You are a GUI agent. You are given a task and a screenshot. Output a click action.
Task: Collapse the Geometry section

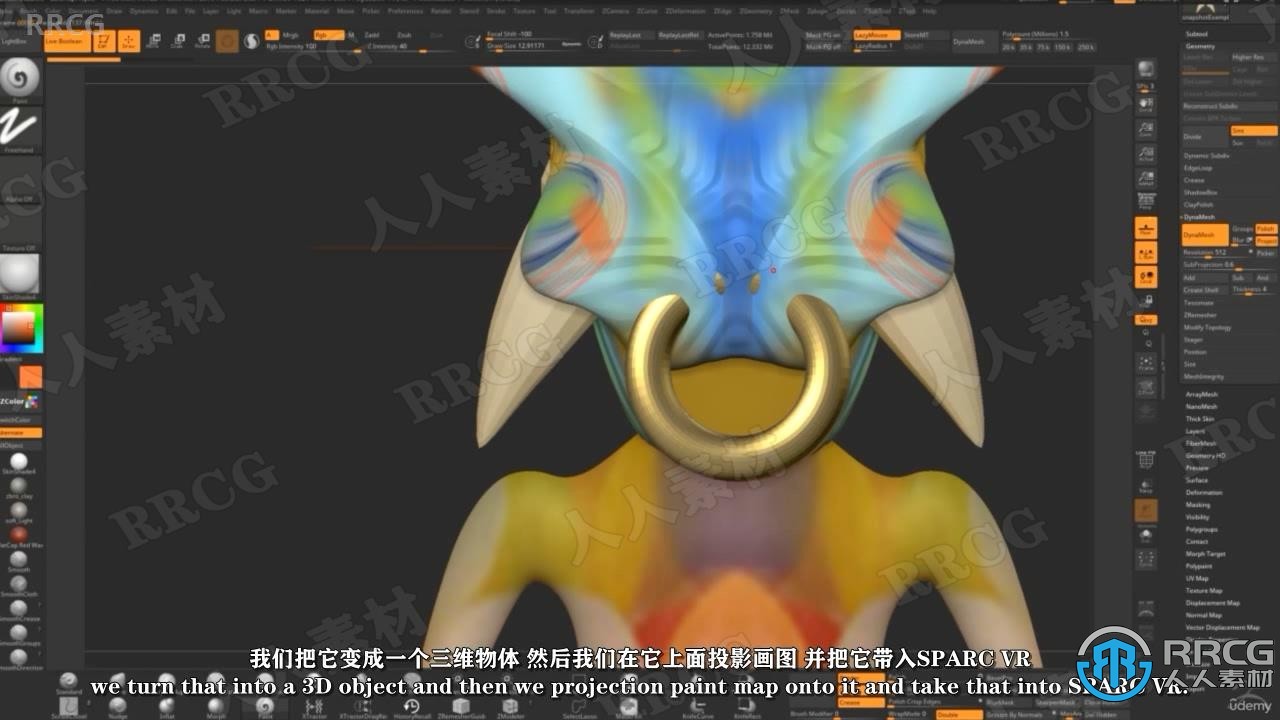tap(1200, 46)
